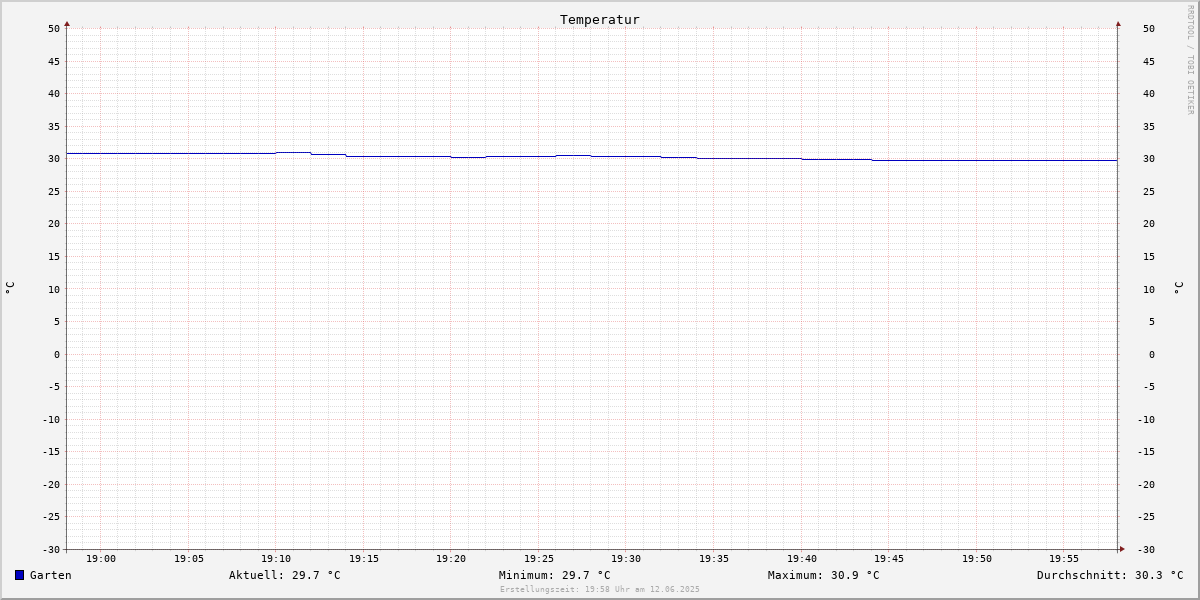This screenshot has width=1200, height=600.
Task: Click the 30 label on left temperature axis
Action: tap(54, 158)
